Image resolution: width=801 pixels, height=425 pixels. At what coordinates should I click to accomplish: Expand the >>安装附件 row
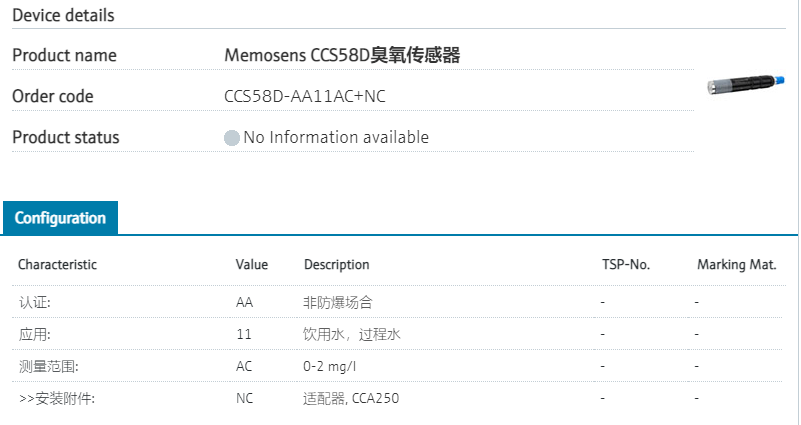pos(56,398)
